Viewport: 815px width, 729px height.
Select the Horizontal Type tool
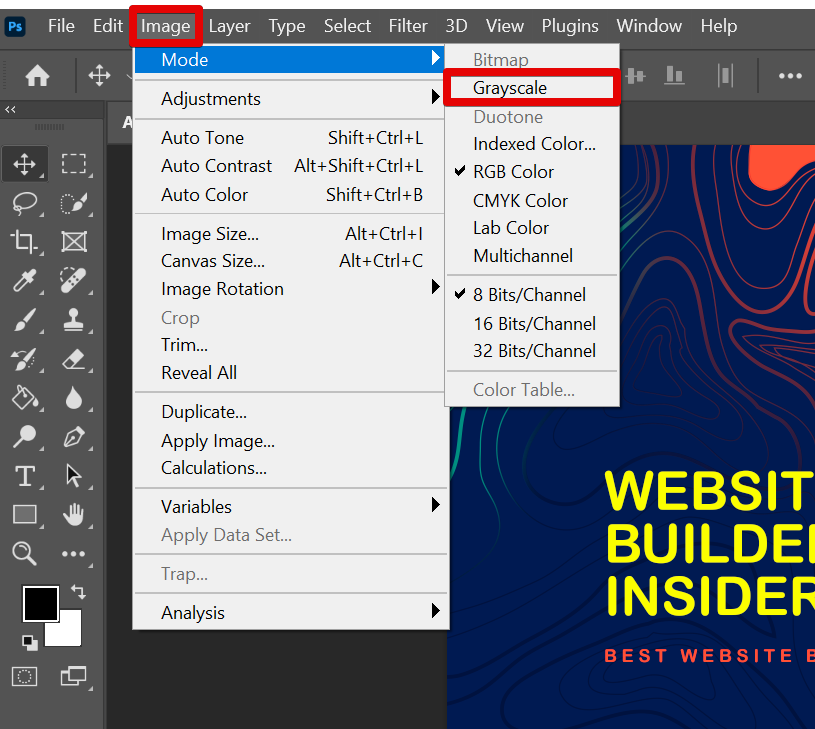24,476
